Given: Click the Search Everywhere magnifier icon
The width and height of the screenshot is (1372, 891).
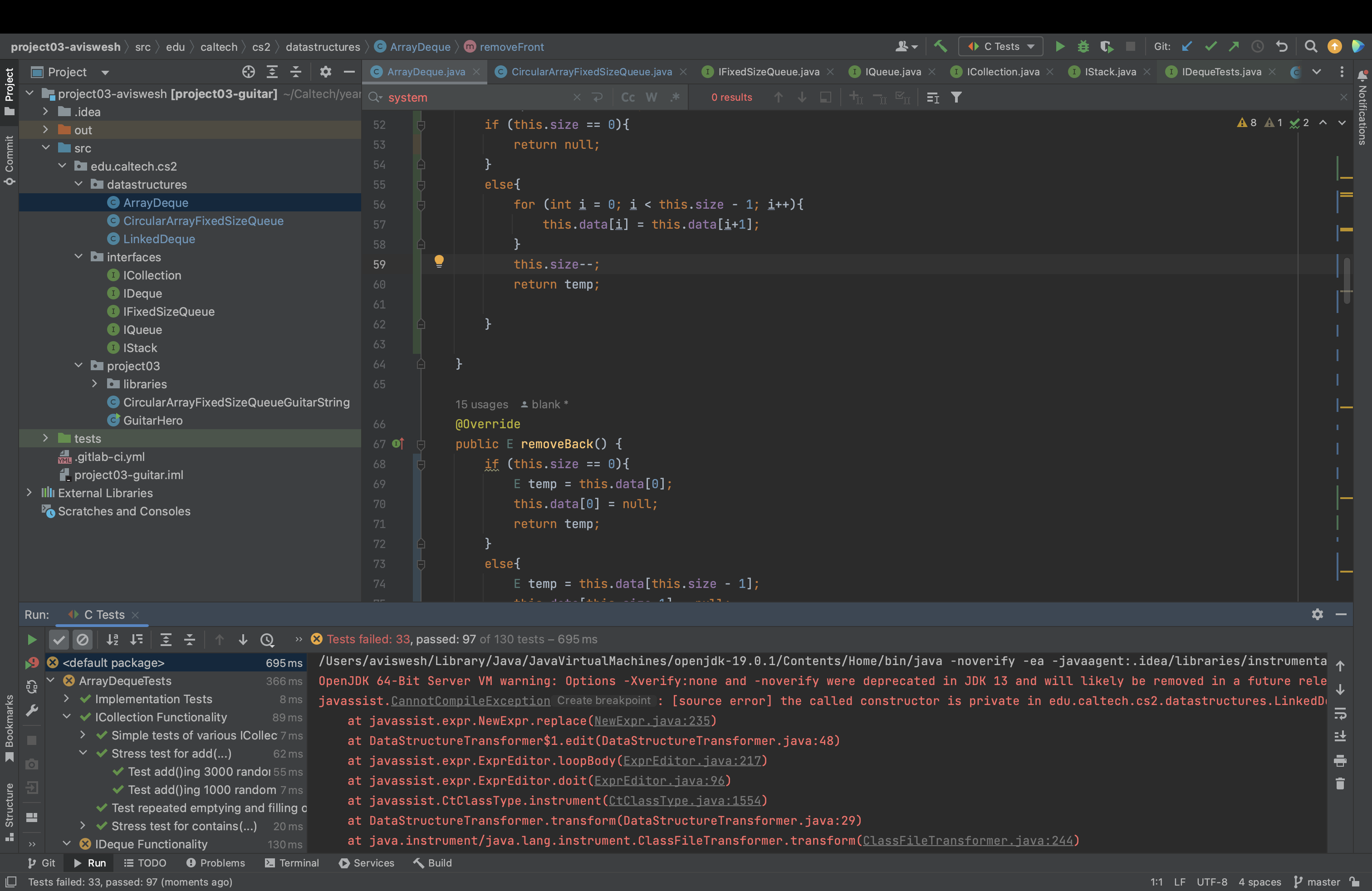Looking at the screenshot, I should point(1310,47).
